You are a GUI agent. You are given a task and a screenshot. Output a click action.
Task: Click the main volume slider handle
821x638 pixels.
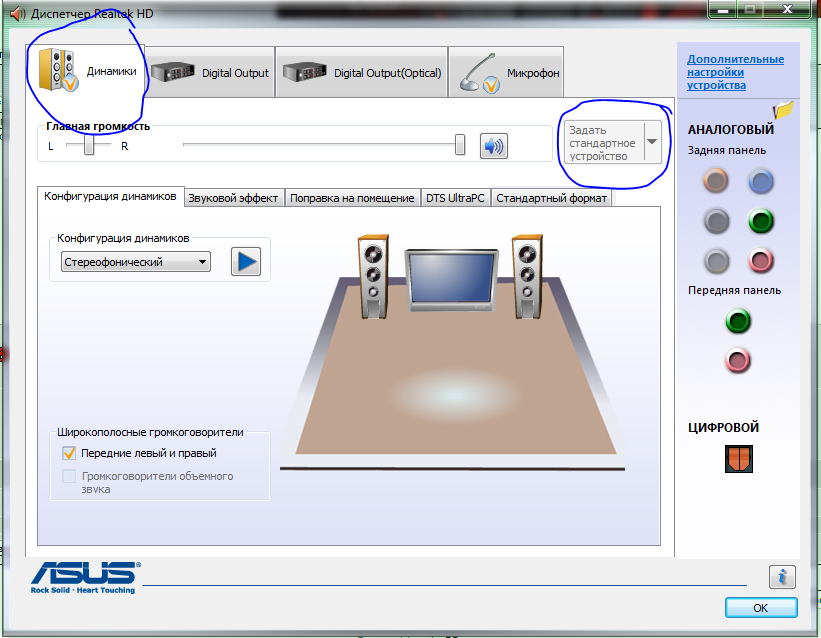click(460, 144)
